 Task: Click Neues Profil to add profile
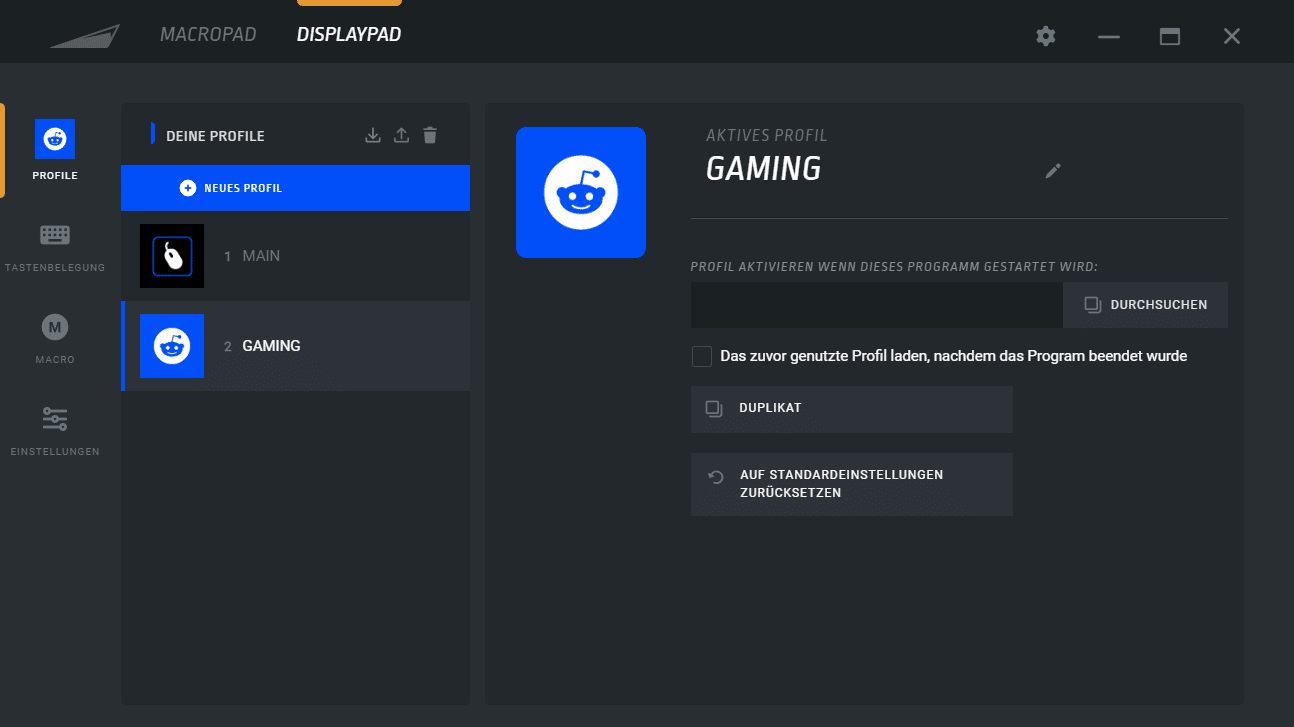pyautogui.click(x=295, y=188)
